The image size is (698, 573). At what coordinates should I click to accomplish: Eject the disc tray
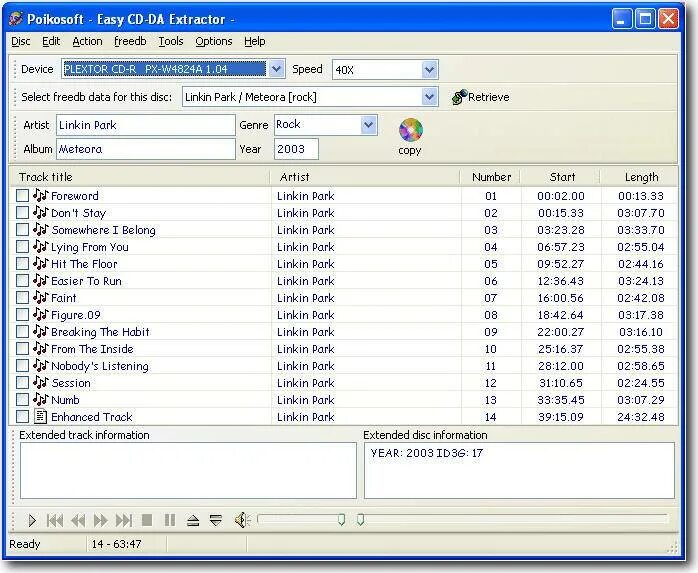pos(193,520)
